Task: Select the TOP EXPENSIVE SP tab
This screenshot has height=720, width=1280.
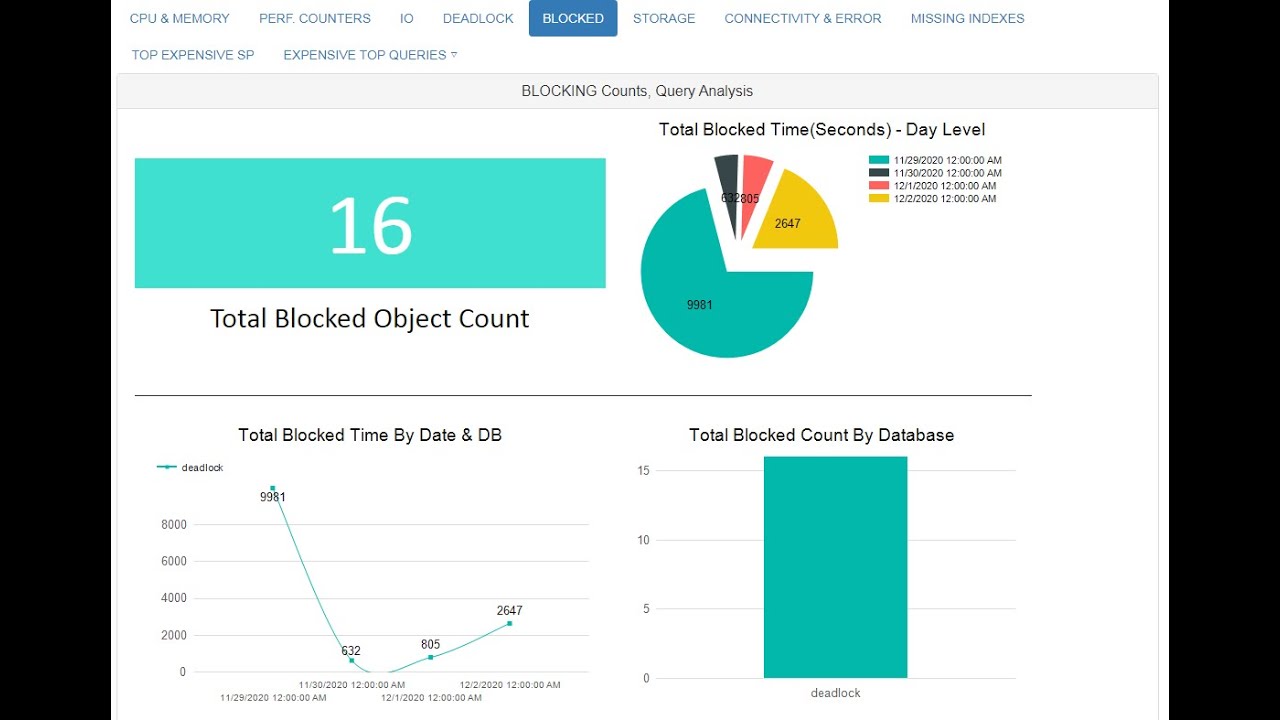Action: click(192, 55)
